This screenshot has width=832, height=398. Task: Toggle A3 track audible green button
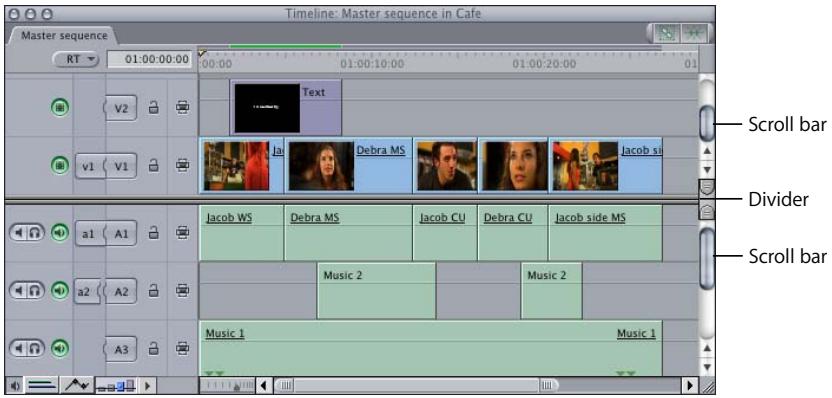pos(60,349)
